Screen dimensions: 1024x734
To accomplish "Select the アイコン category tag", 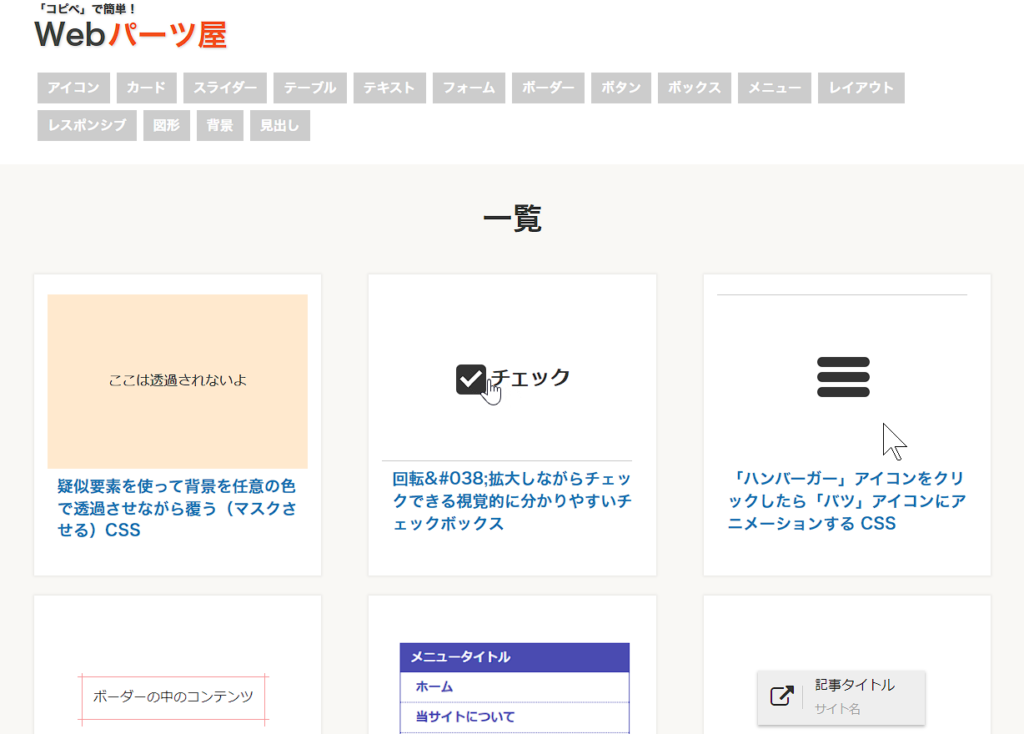I will [72, 87].
